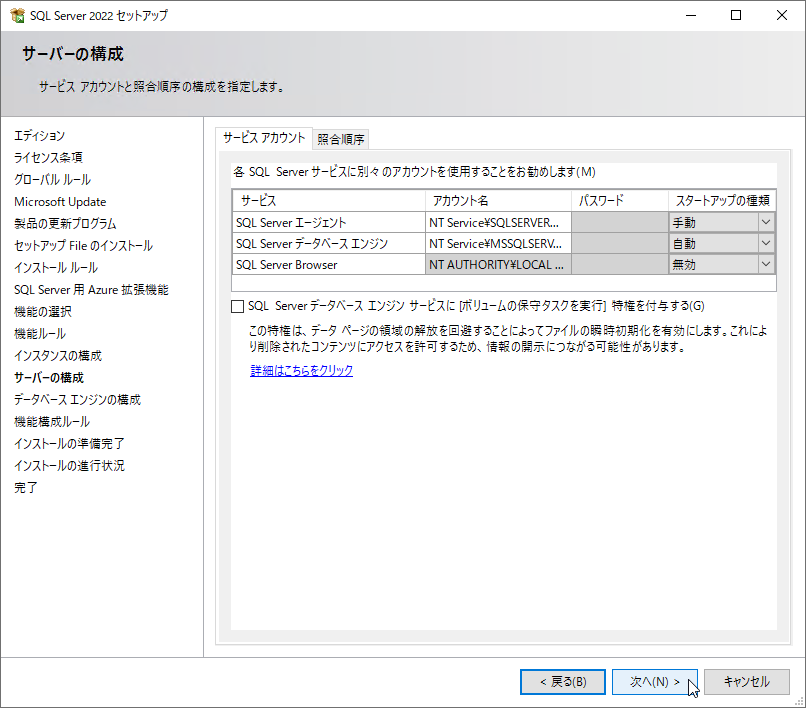Viewport: 806px width, 708px height.
Task: Switch to the 照合順序 tab
Action: click(x=340, y=139)
